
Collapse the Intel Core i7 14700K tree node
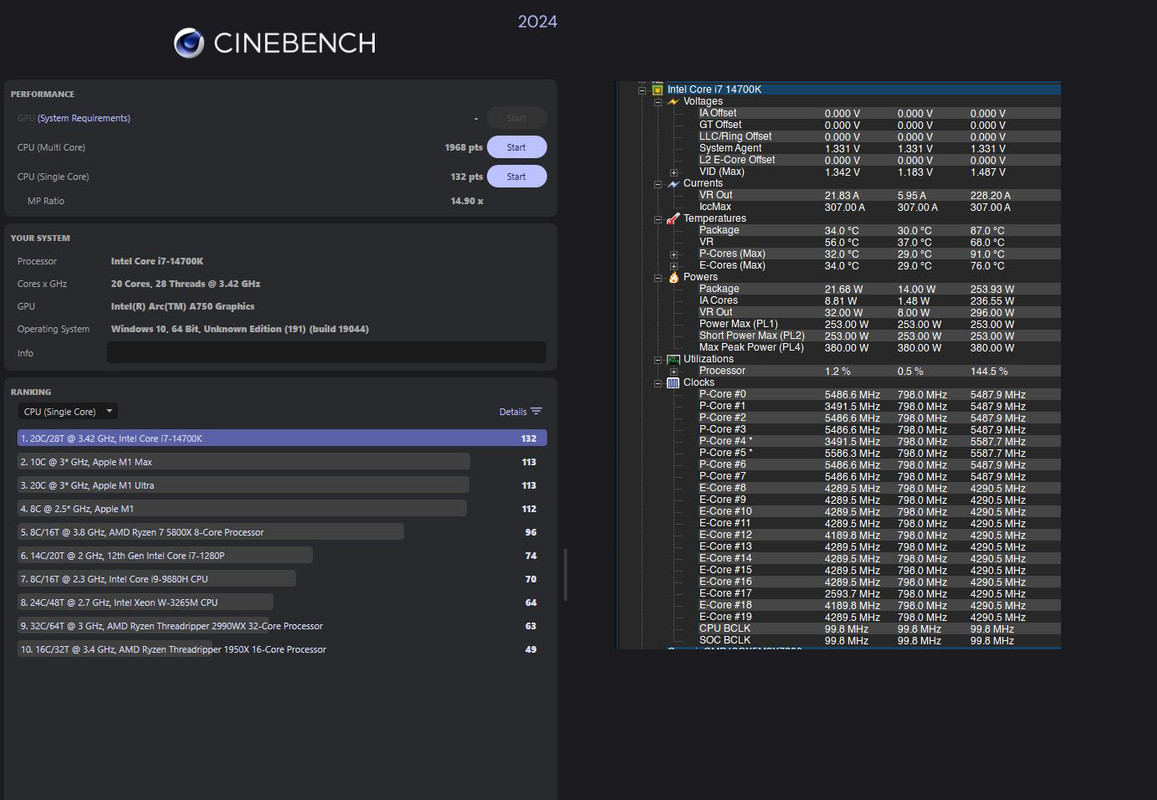click(x=642, y=90)
